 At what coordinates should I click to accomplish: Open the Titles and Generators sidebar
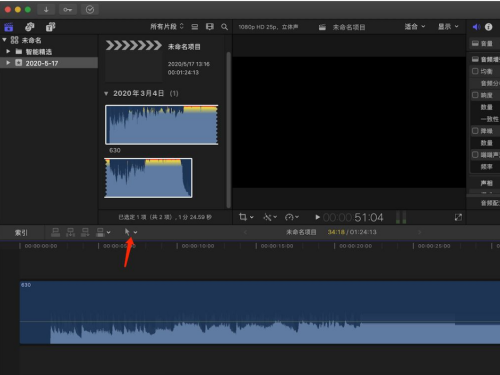point(50,27)
